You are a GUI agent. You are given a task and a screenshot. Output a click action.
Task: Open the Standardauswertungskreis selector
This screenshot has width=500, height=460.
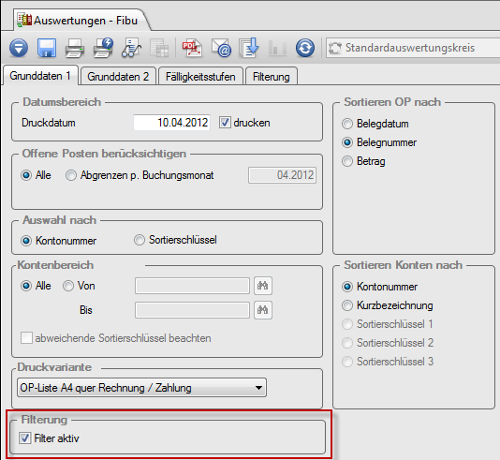point(413,48)
